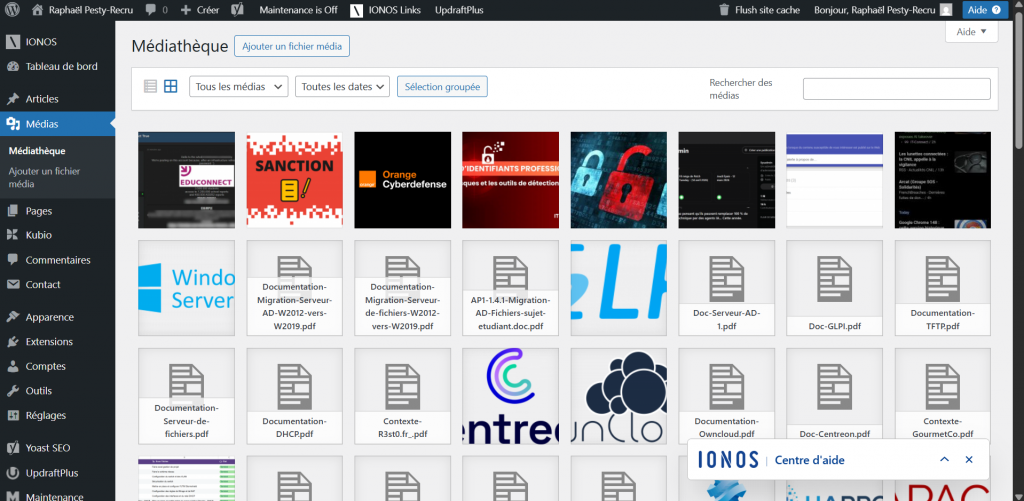Click Maintenance is Off in the admin bar
The image size is (1024, 501).
click(298, 10)
